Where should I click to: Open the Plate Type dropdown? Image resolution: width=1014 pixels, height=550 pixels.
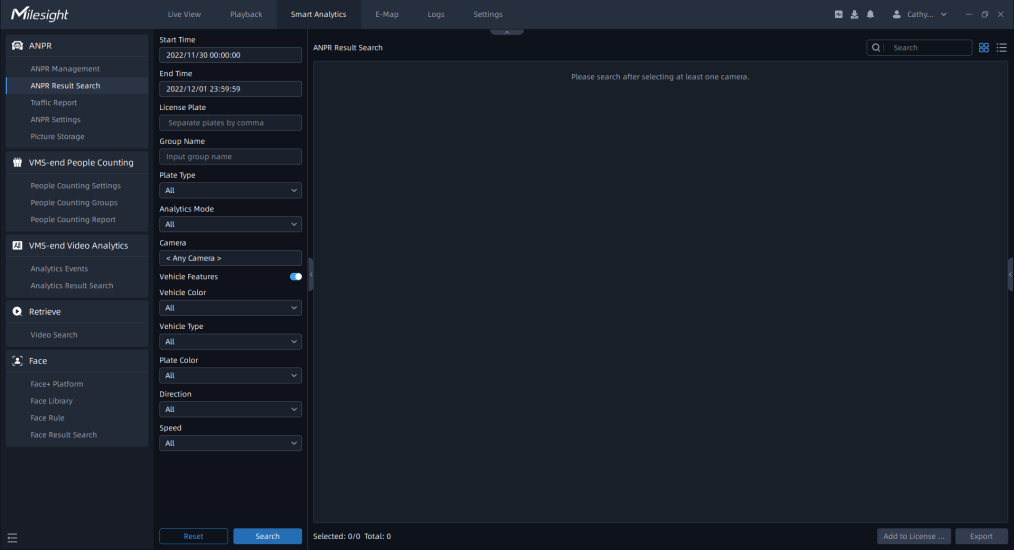pos(230,190)
